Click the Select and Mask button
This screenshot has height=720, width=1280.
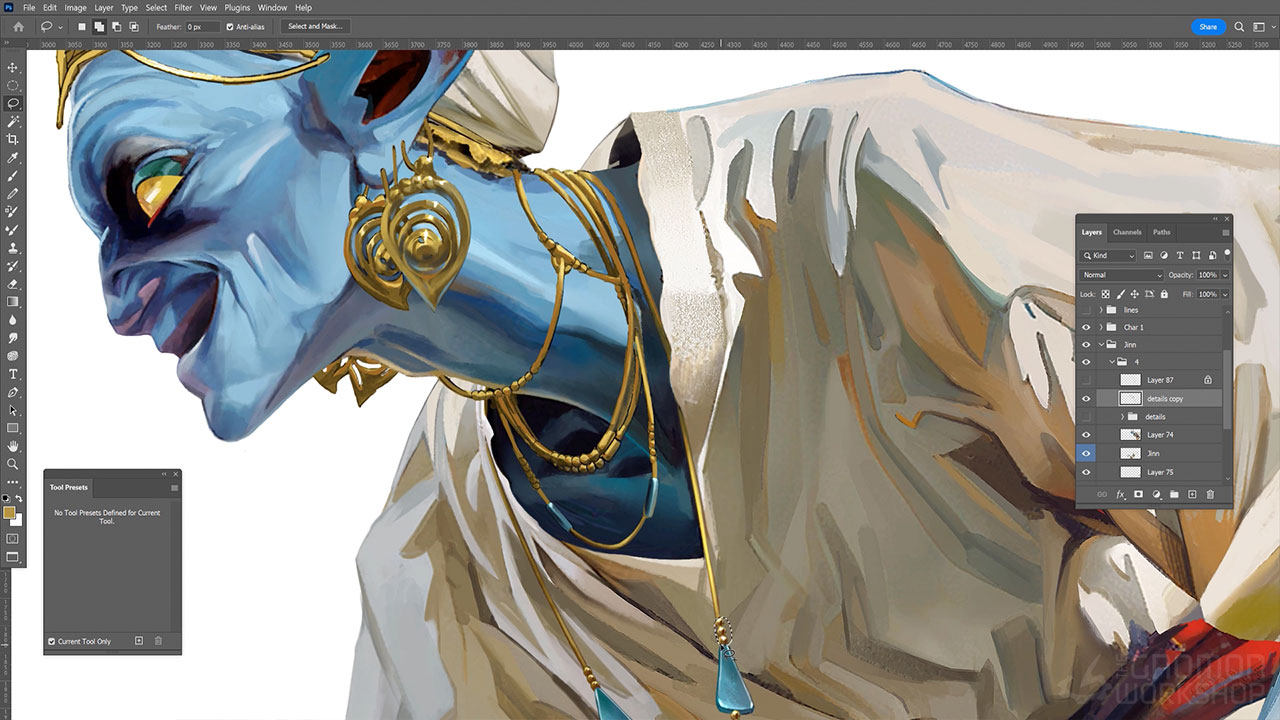pos(315,27)
